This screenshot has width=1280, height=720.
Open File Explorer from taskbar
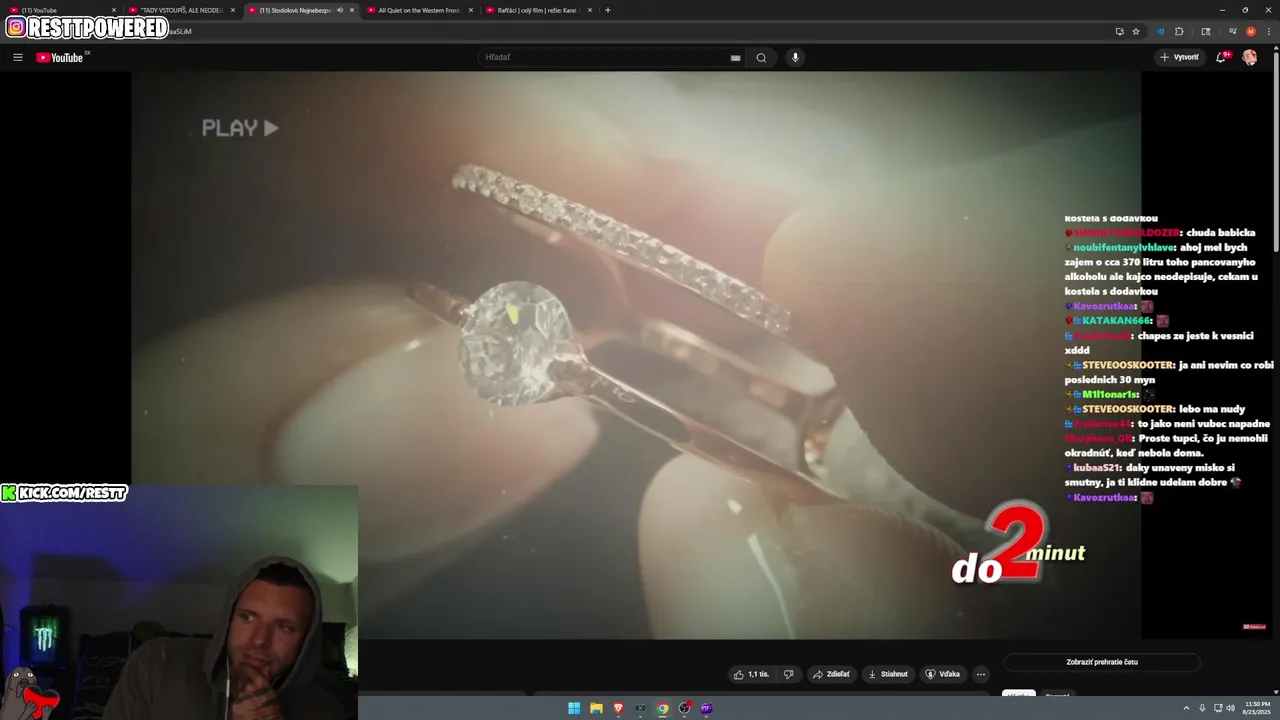pyautogui.click(x=596, y=708)
